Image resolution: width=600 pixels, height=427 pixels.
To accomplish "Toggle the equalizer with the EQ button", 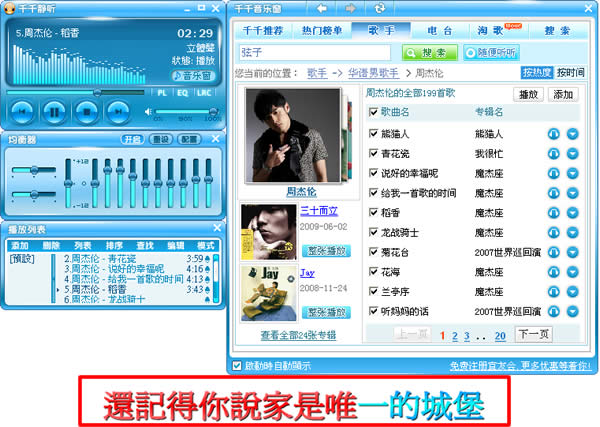I will pos(183,93).
